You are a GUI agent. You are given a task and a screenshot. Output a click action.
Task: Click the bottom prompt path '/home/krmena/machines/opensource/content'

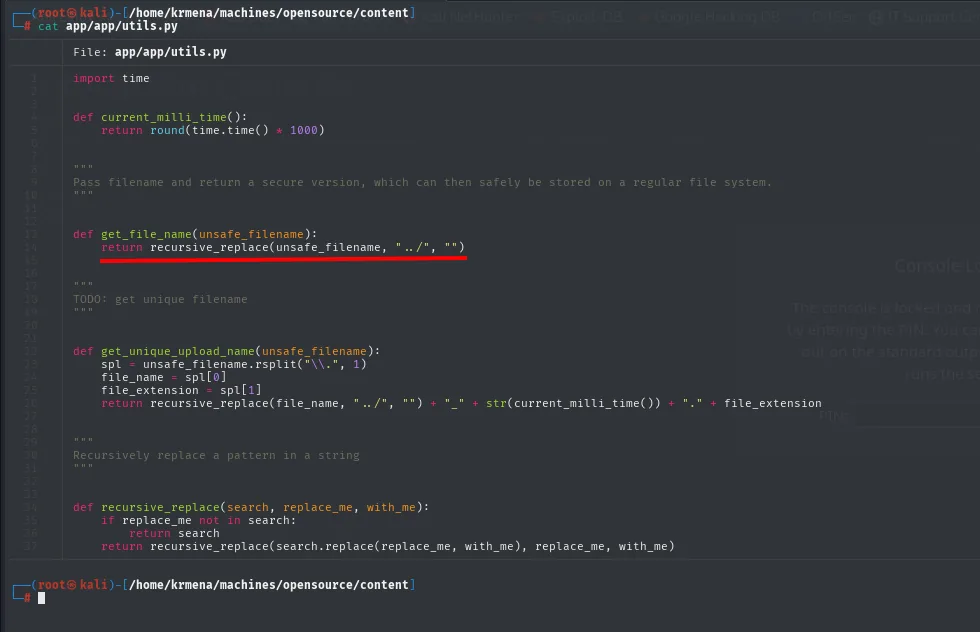tap(269, 584)
